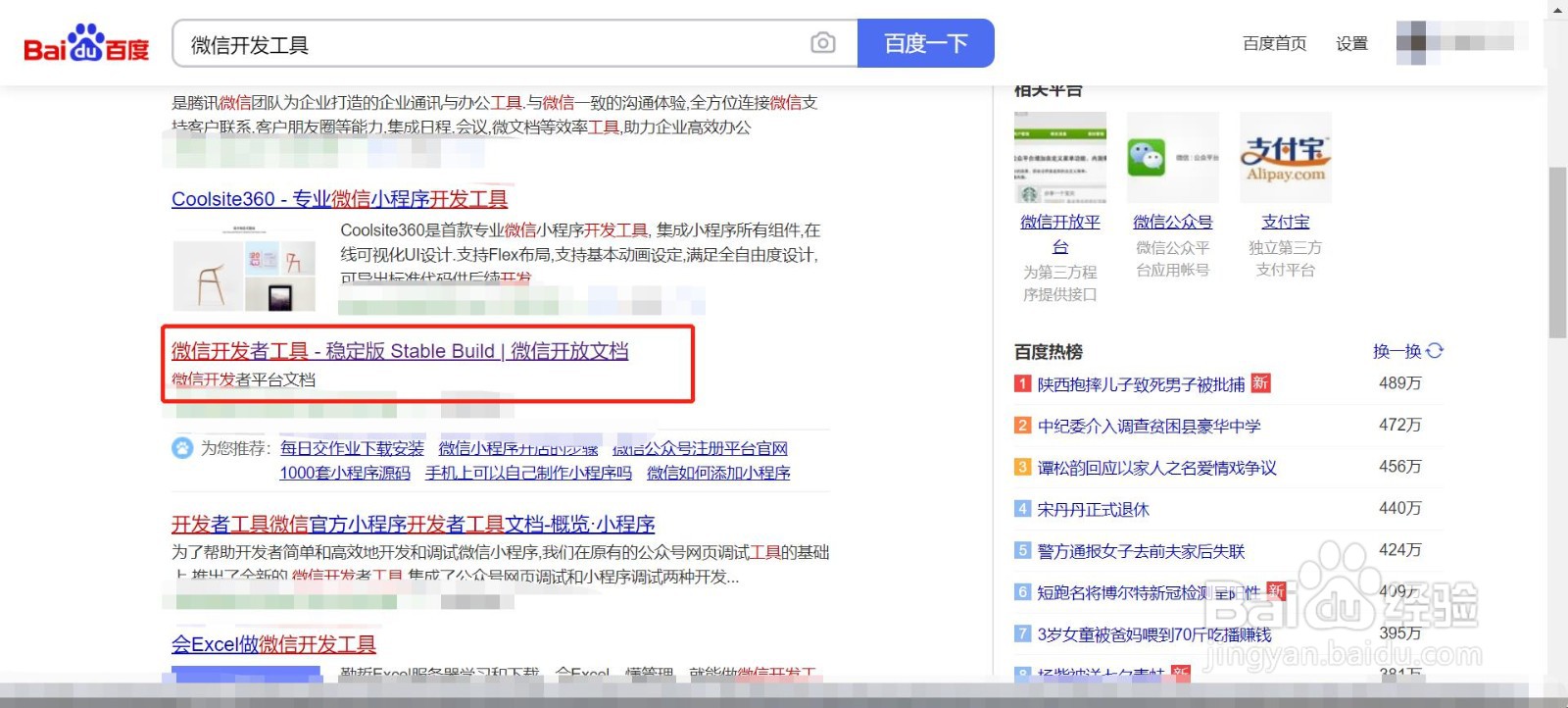This screenshot has height=708, width=1568.
Task: Click rank 4 badge in hot list
Action: click(x=1022, y=509)
